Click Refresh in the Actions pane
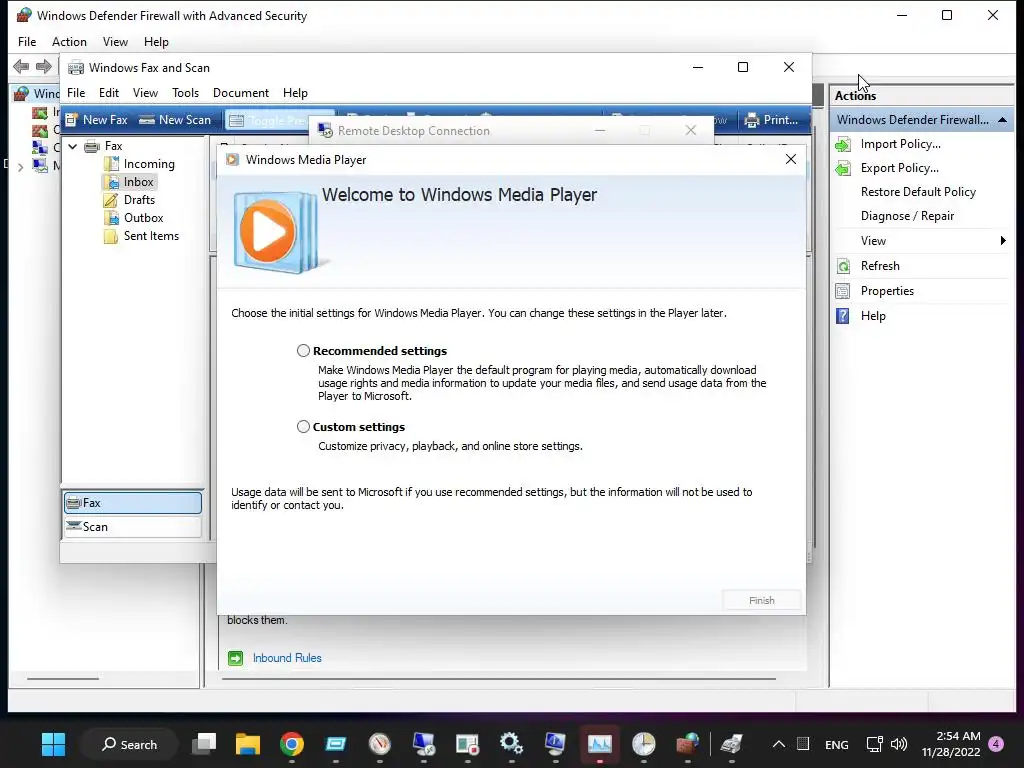The image size is (1024, 768). click(x=880, y=266)
